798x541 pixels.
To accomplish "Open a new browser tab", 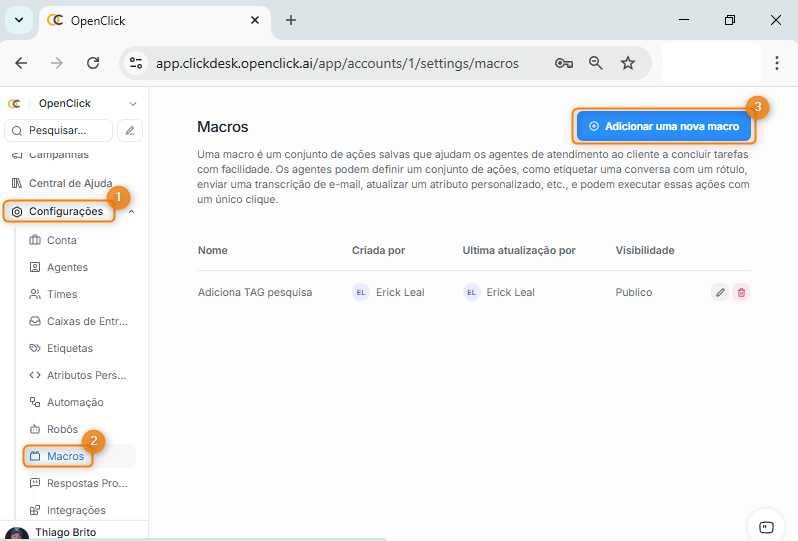I will 291,20.
